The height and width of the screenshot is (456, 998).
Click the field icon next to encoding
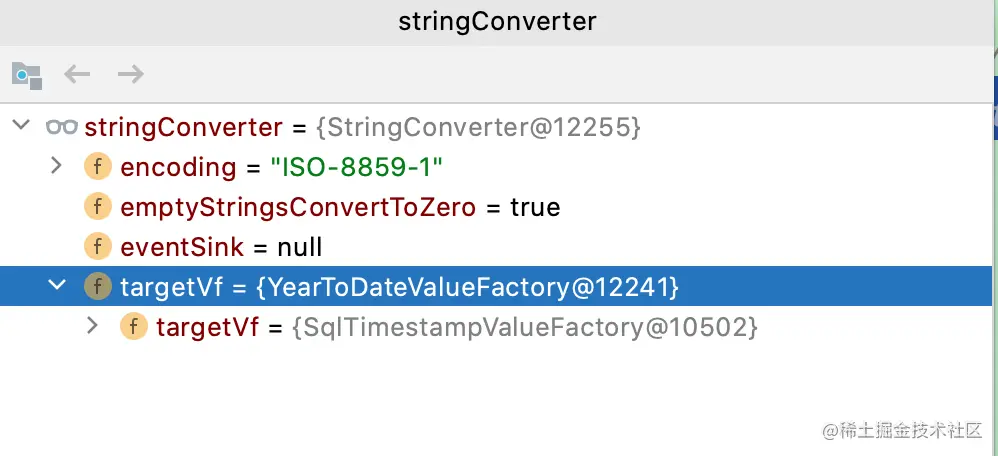(97, 167)
